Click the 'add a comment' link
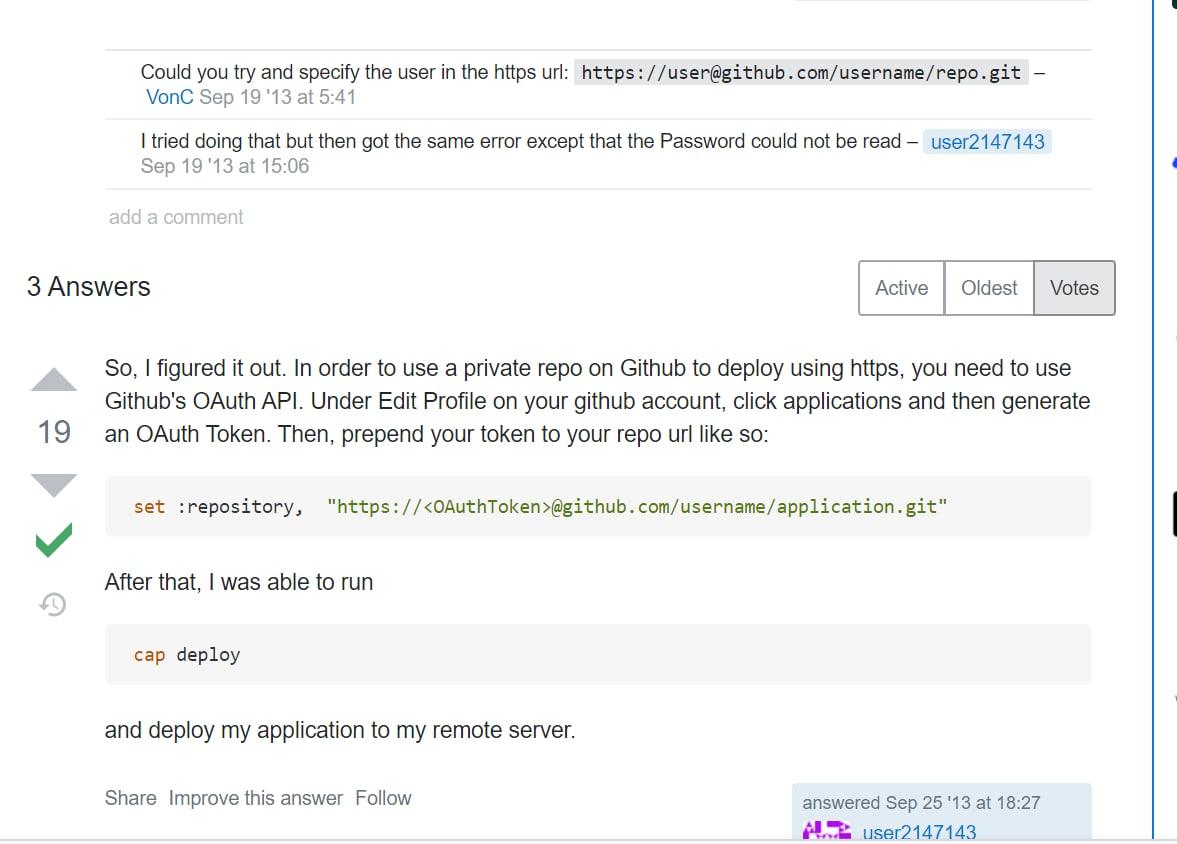Image resolution: width=1177 pixels, height=844 pixels. (176, 217)
